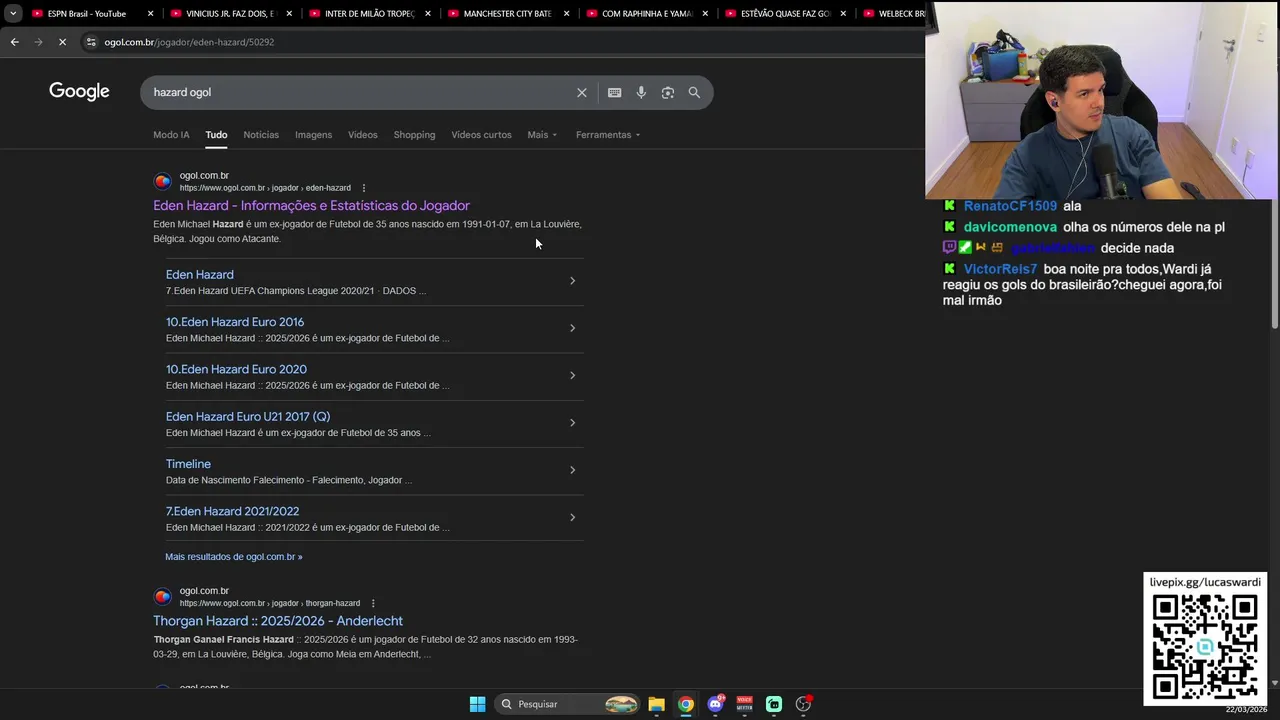Stop page loading with the X button
Screen dimensions: 1280x720
pos(62,42)
